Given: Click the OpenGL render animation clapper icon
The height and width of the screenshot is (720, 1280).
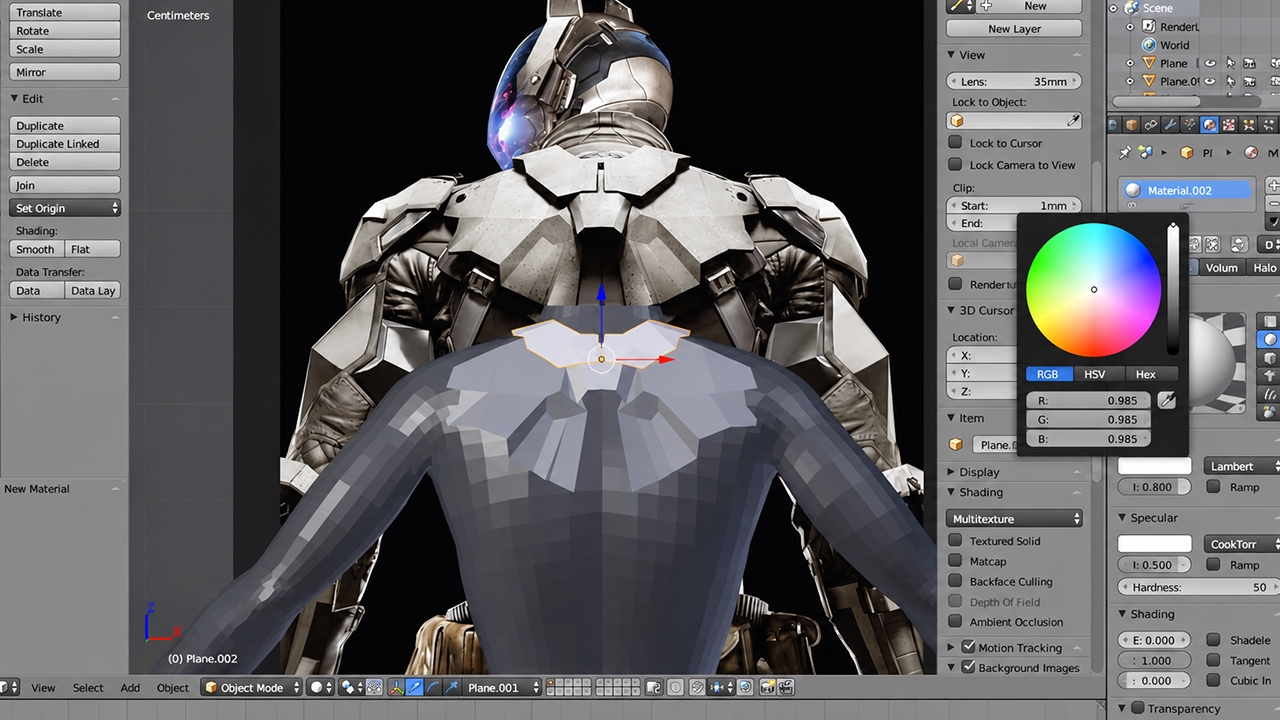Looking at the screenshot, I should point(786,687).
